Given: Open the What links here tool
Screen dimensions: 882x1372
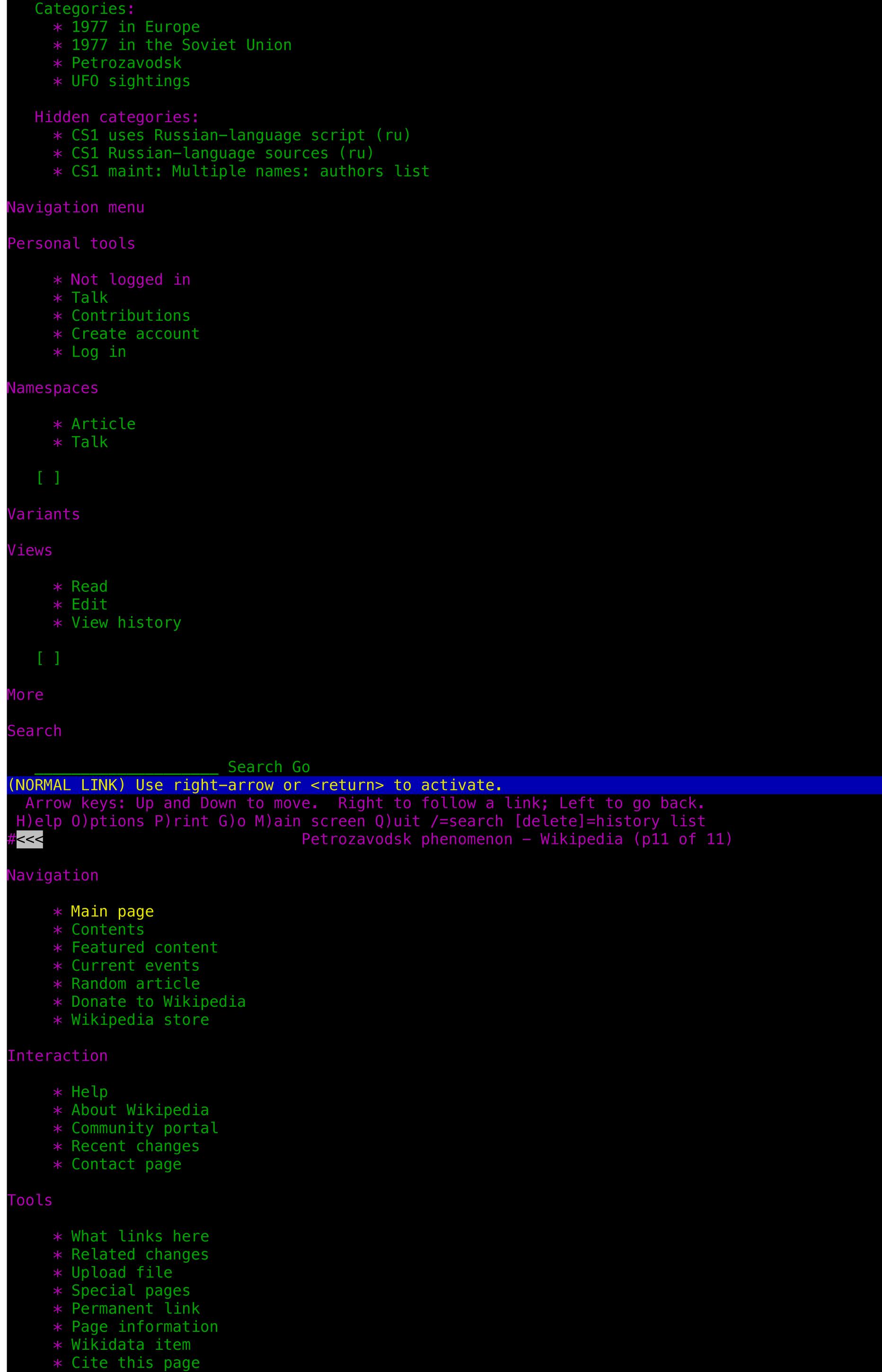Looking at the screenshot, I should (141, 1236).
